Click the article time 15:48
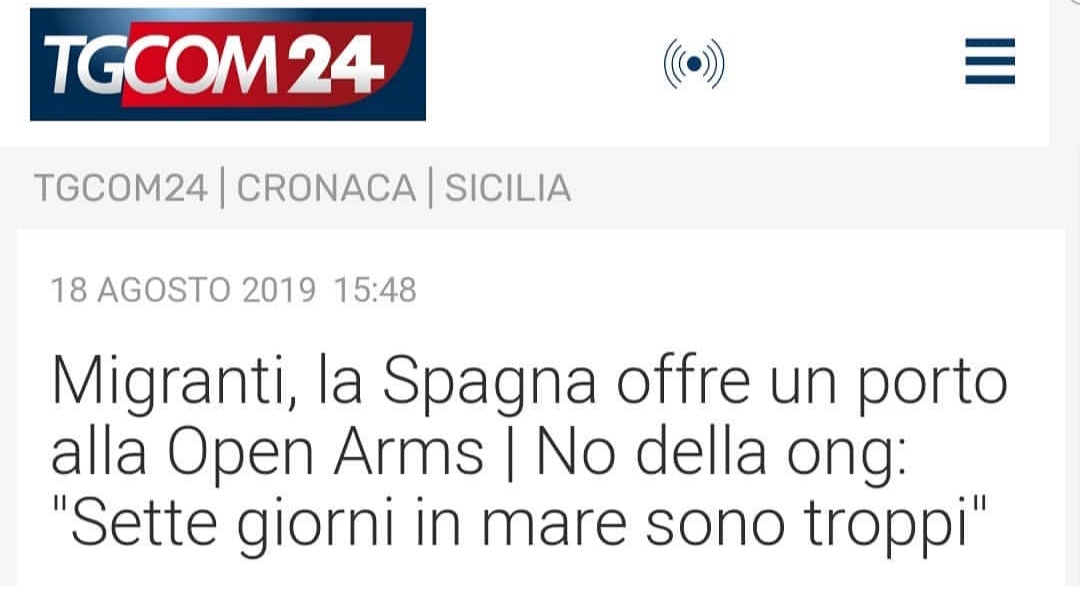The width and height of the screenshot is (1080, 614). 375,290
